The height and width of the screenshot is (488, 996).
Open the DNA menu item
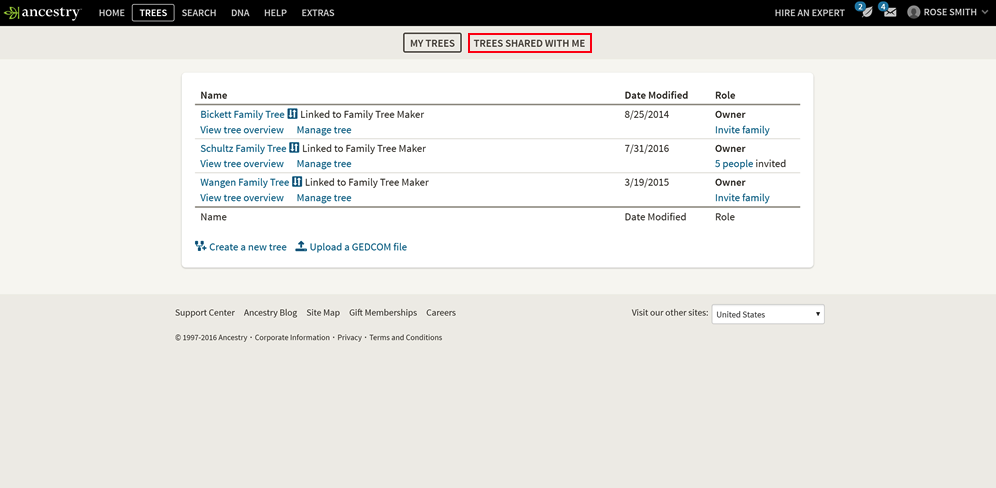coord(240,13)
